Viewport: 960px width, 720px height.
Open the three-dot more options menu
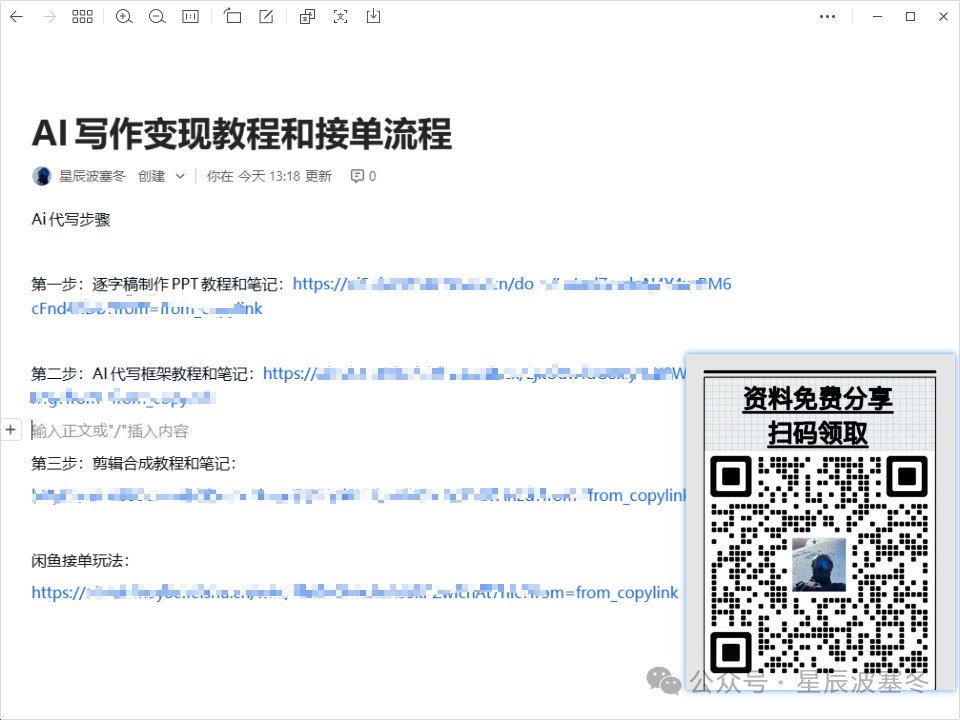click(x=827, y=17)
